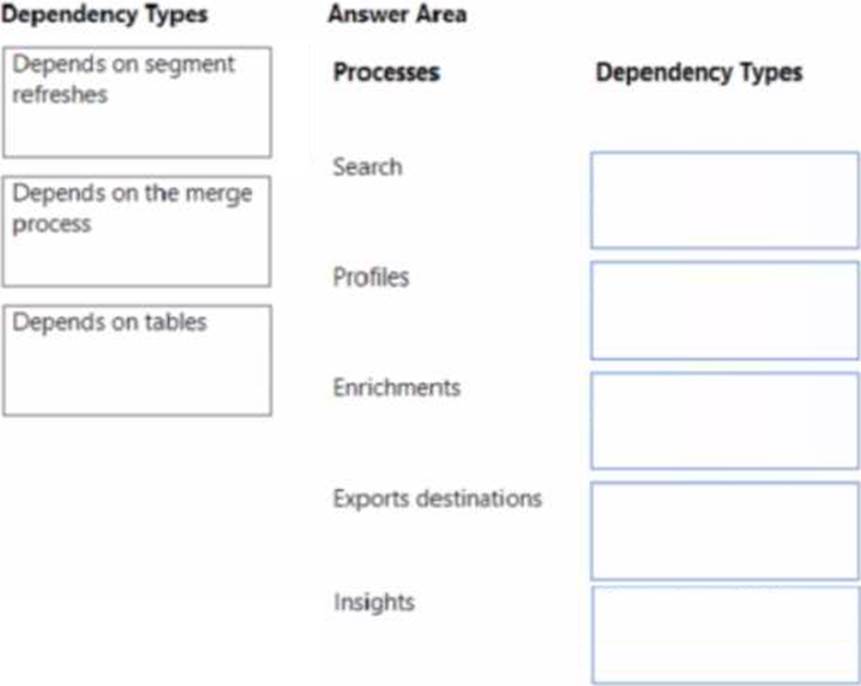Select the Exports destinations answer box
The height and width of the screenshot is (686, 861).
(x=725, y=531)
